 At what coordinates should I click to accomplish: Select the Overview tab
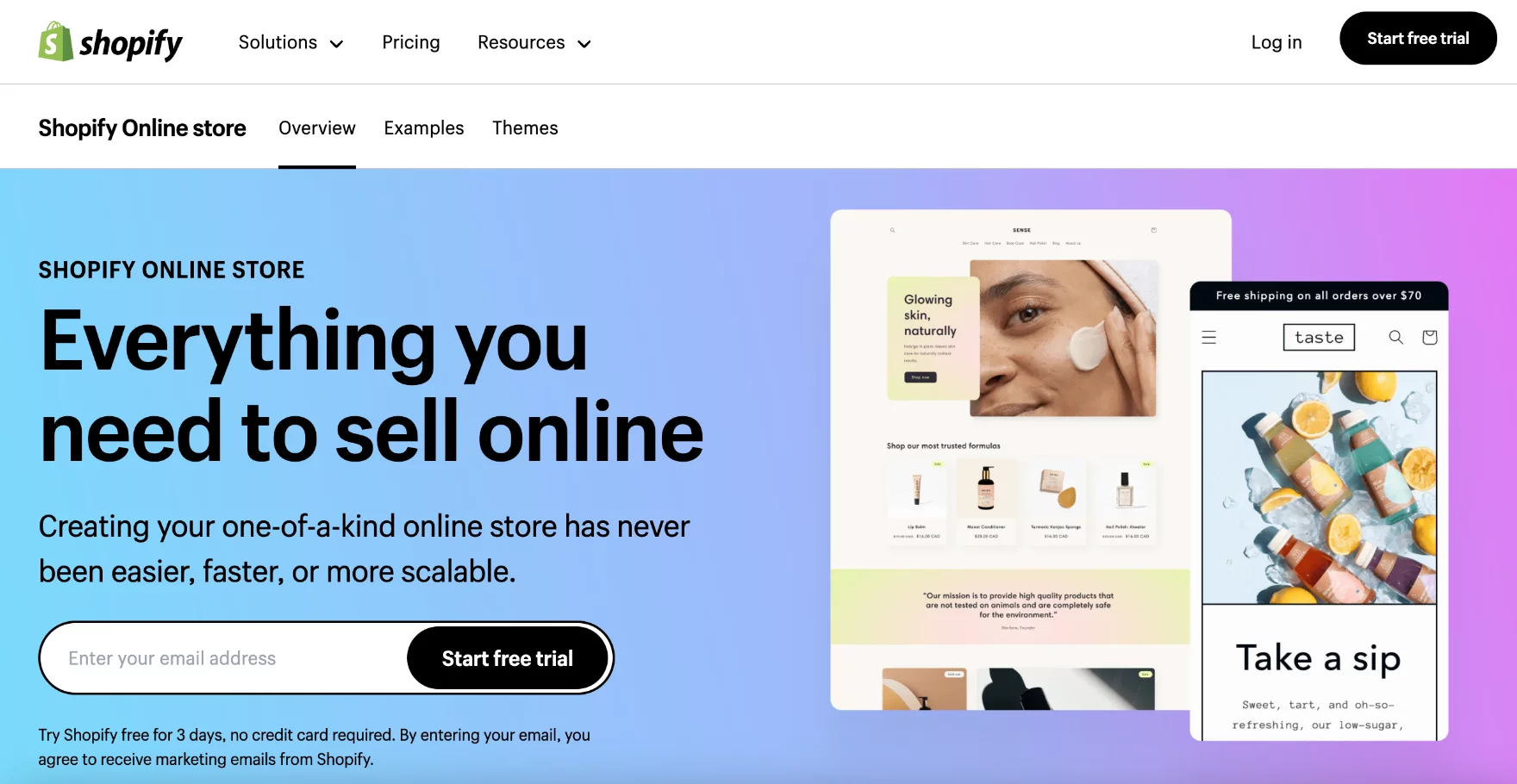pos(317,128)
